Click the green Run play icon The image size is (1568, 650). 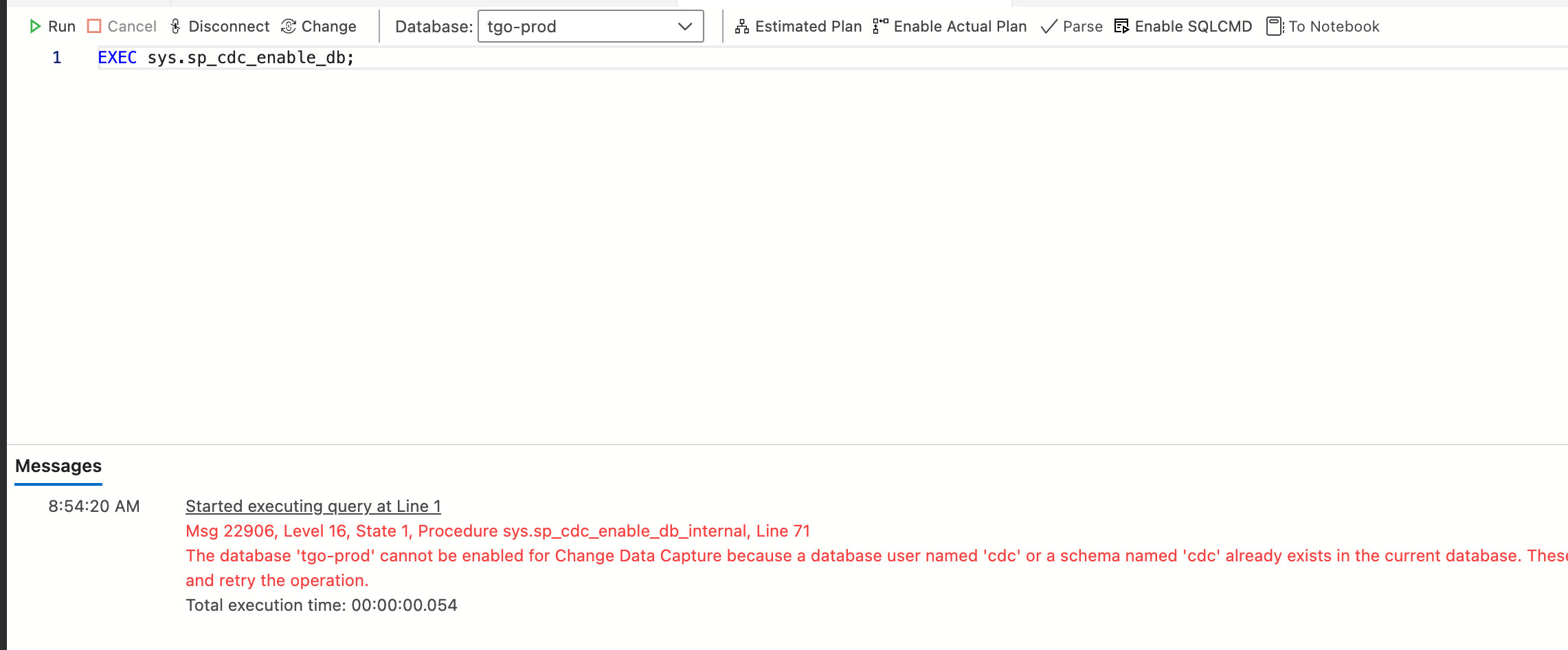(x=35, y=26)
